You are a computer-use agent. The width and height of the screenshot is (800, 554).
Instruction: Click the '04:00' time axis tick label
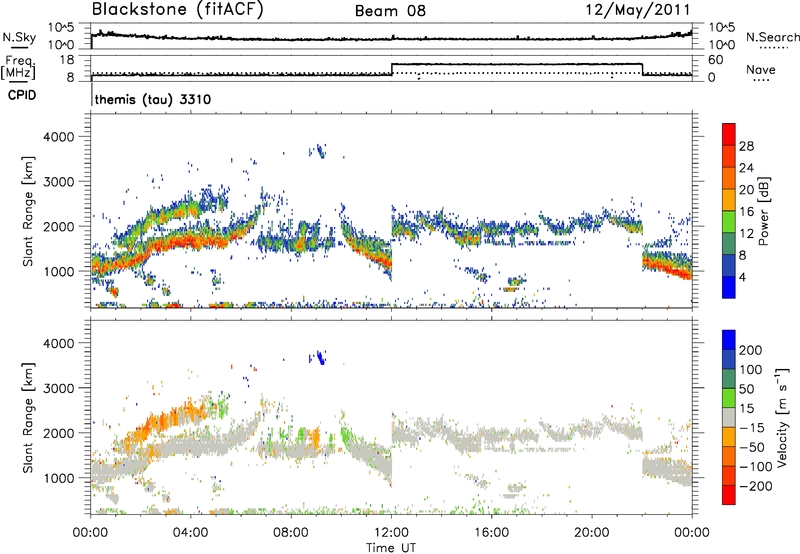(191, 533)
